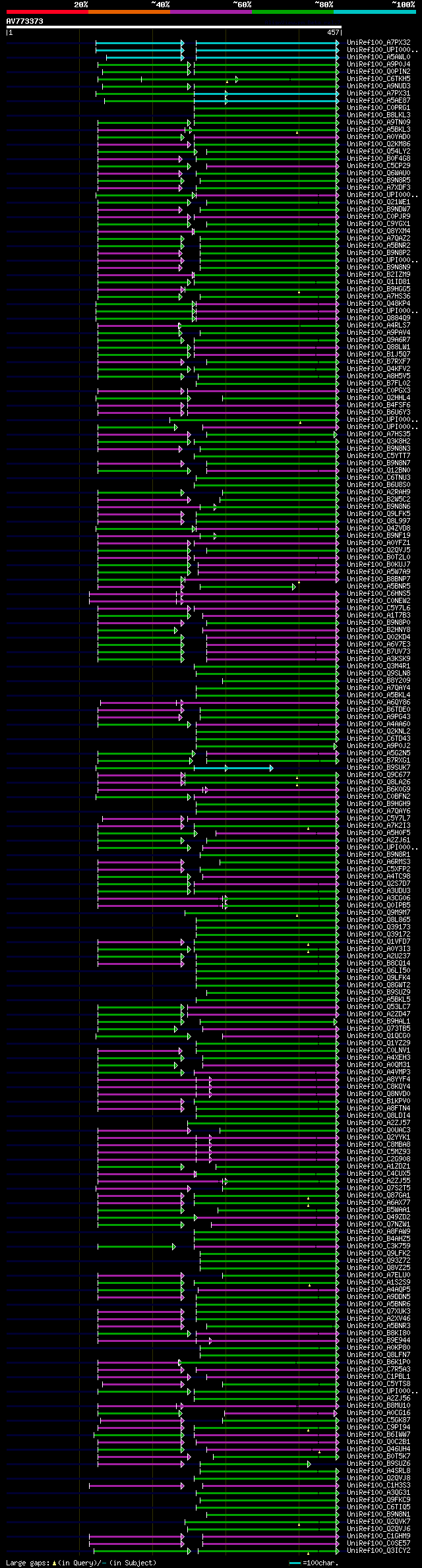Open hit UniRef100_Q93Z72
This screenshot has width=422, height=1568.
[378, 1260]
